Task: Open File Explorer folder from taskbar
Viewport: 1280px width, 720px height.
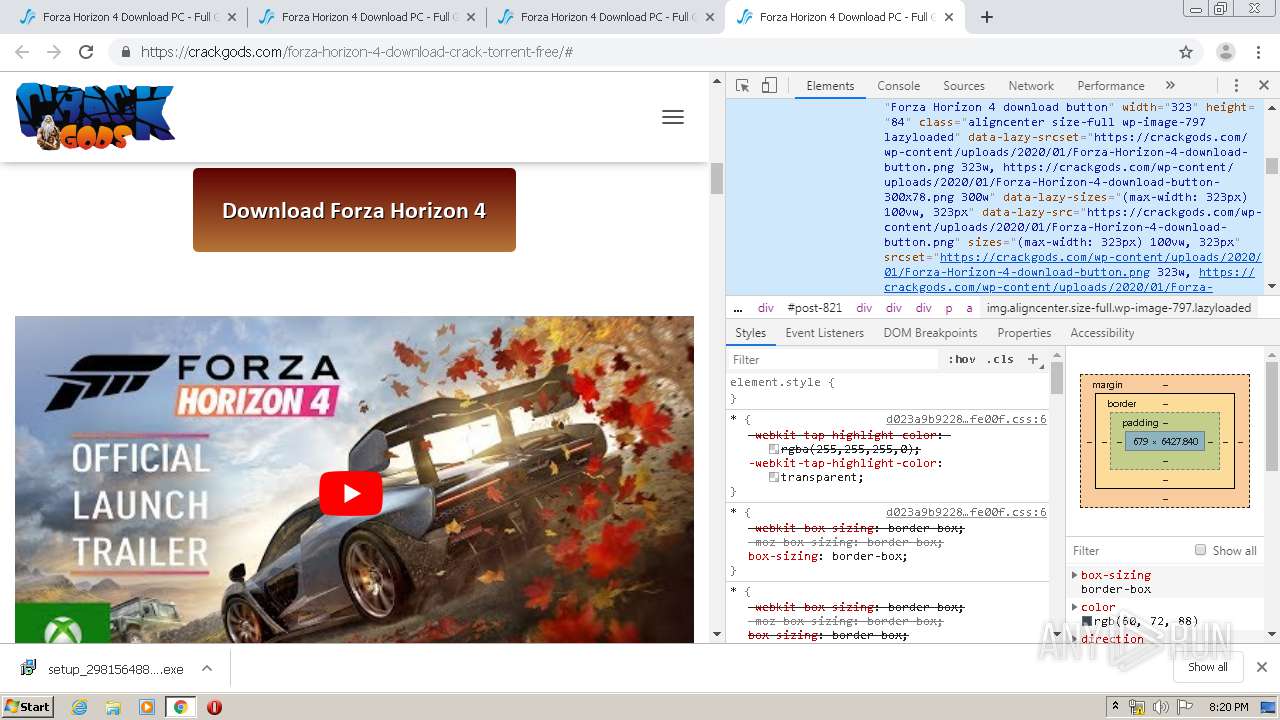Action: pyautogui.click(x=113, y=707)
